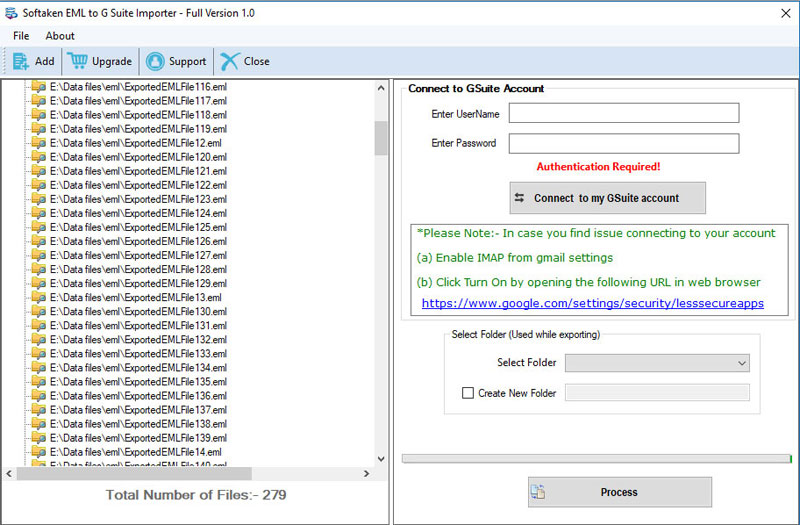This screenshot has width=800, height=525.
Task: Click the file icon on Process button
Action: [x=538, y=492]
